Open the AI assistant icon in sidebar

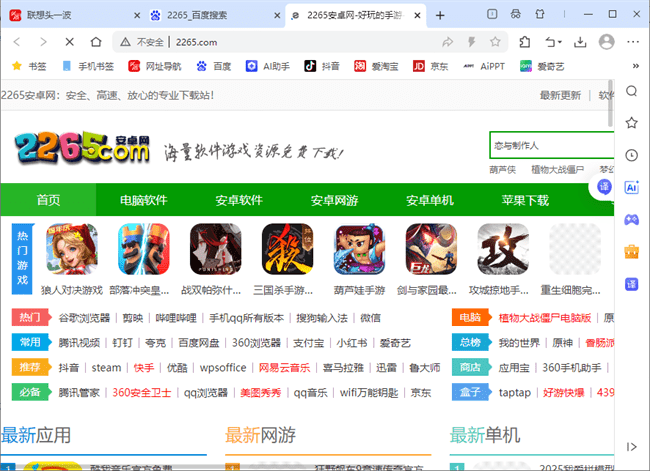[631, 187]
